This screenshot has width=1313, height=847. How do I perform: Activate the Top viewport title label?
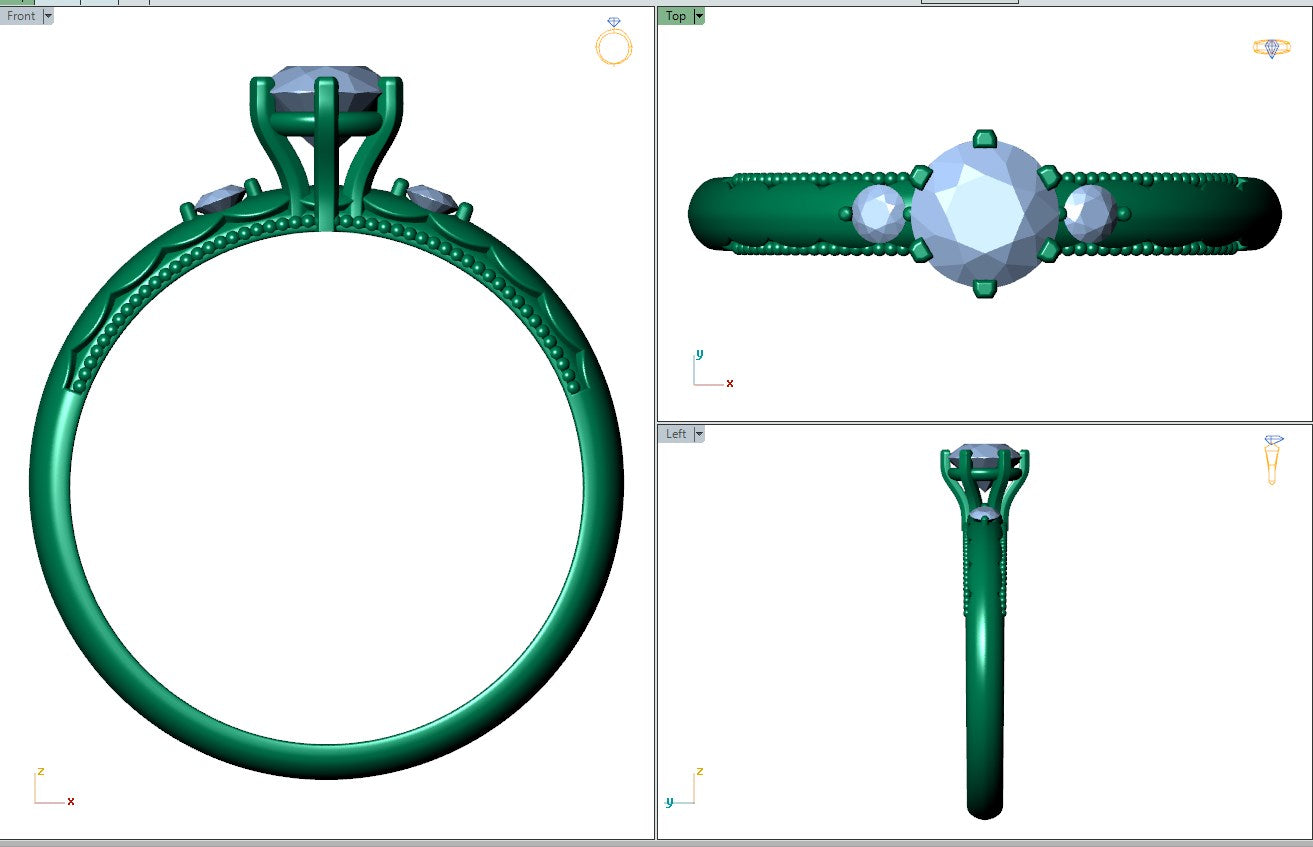(x=676, y=16)
